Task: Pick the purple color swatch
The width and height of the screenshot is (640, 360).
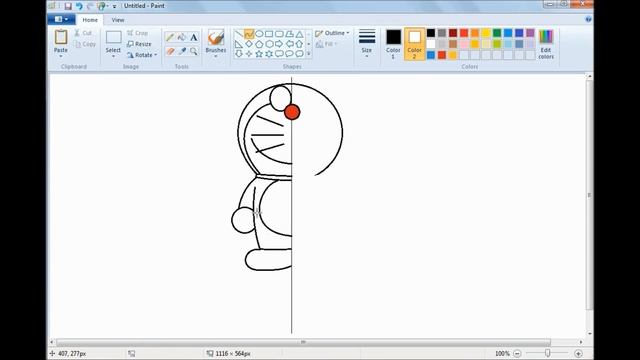Action: 530,33
